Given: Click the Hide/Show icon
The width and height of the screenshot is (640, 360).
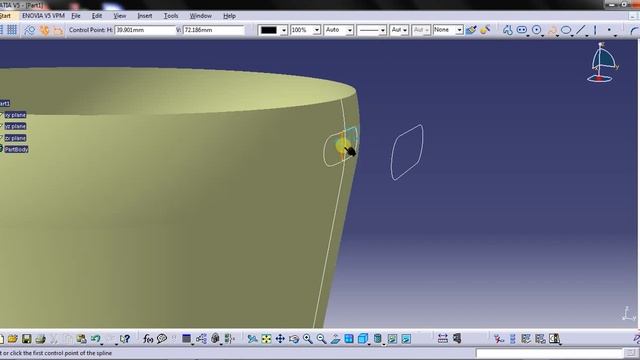Looking at the screenshot, I should [x=392, y=339].
